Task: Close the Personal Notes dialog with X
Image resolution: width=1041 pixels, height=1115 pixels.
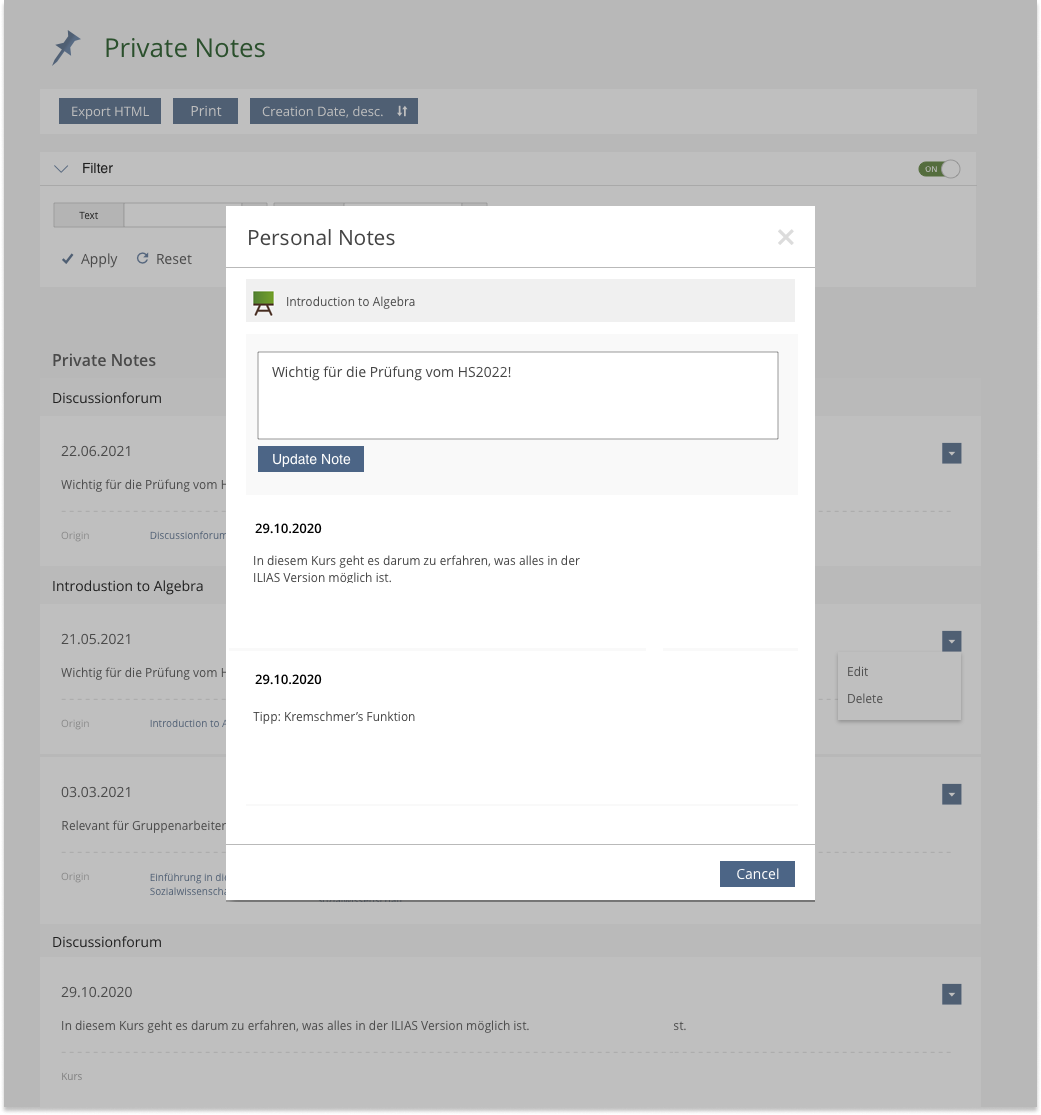Action: (785, 237)
